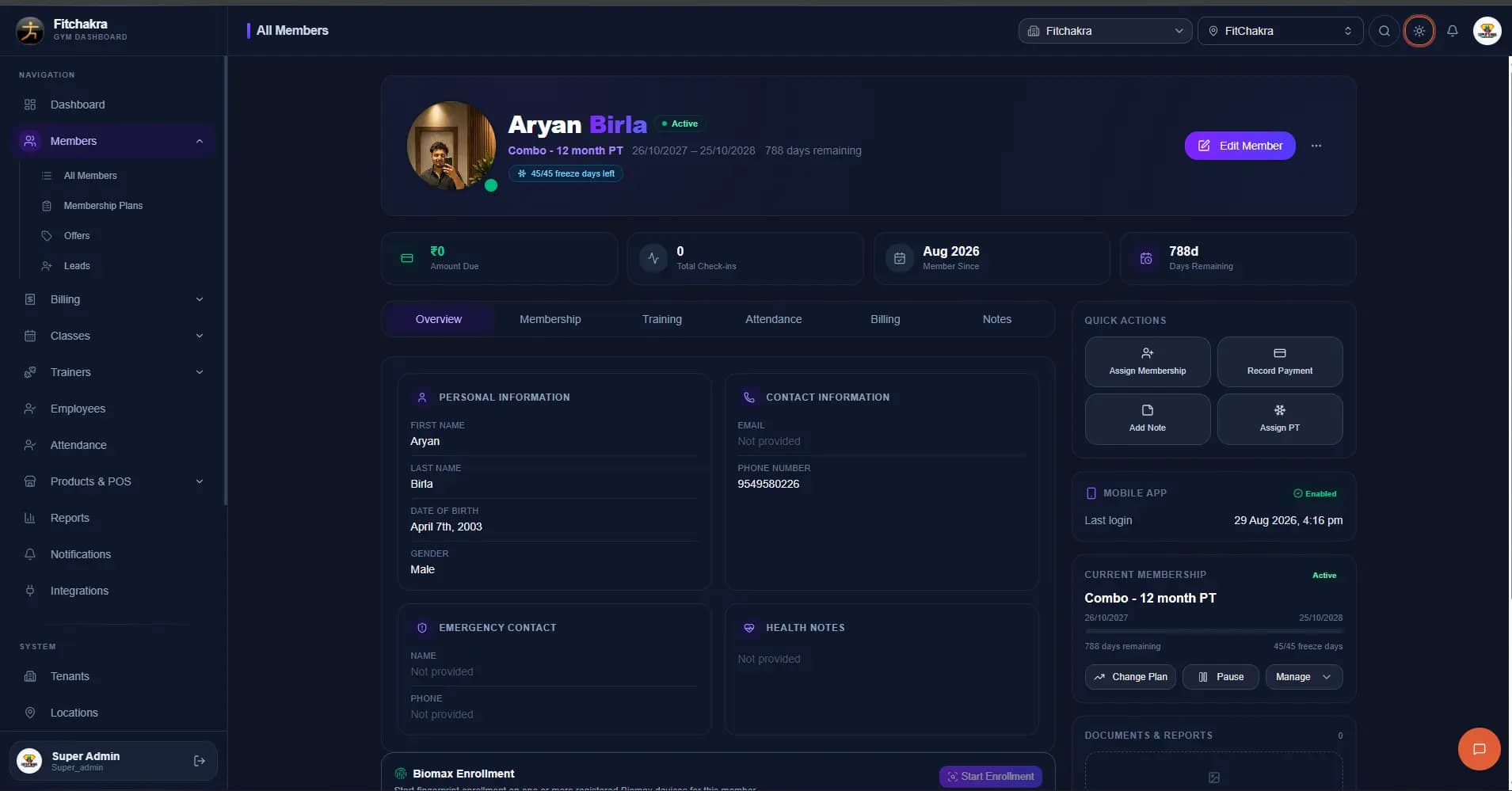Click the Fitchakra logo in sidebar header
The height and width of the screenshot is (791, 1512).
[30, 30]
